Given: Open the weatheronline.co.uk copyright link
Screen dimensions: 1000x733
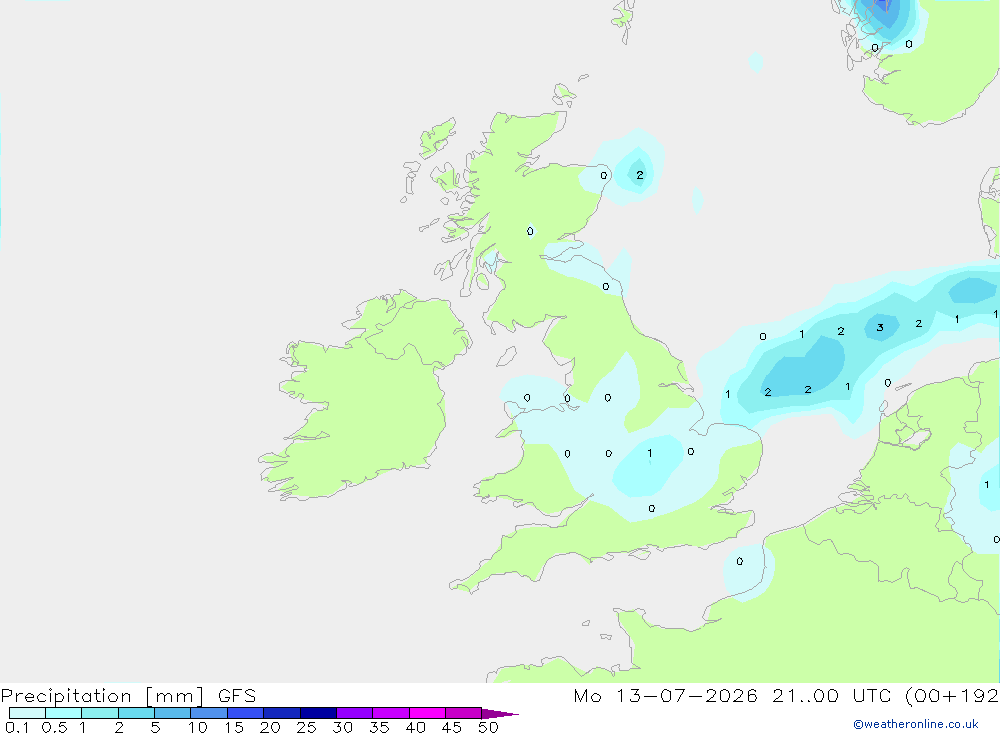Looking at the screenshot, I should pyautogui.click(x=915, y=724).
